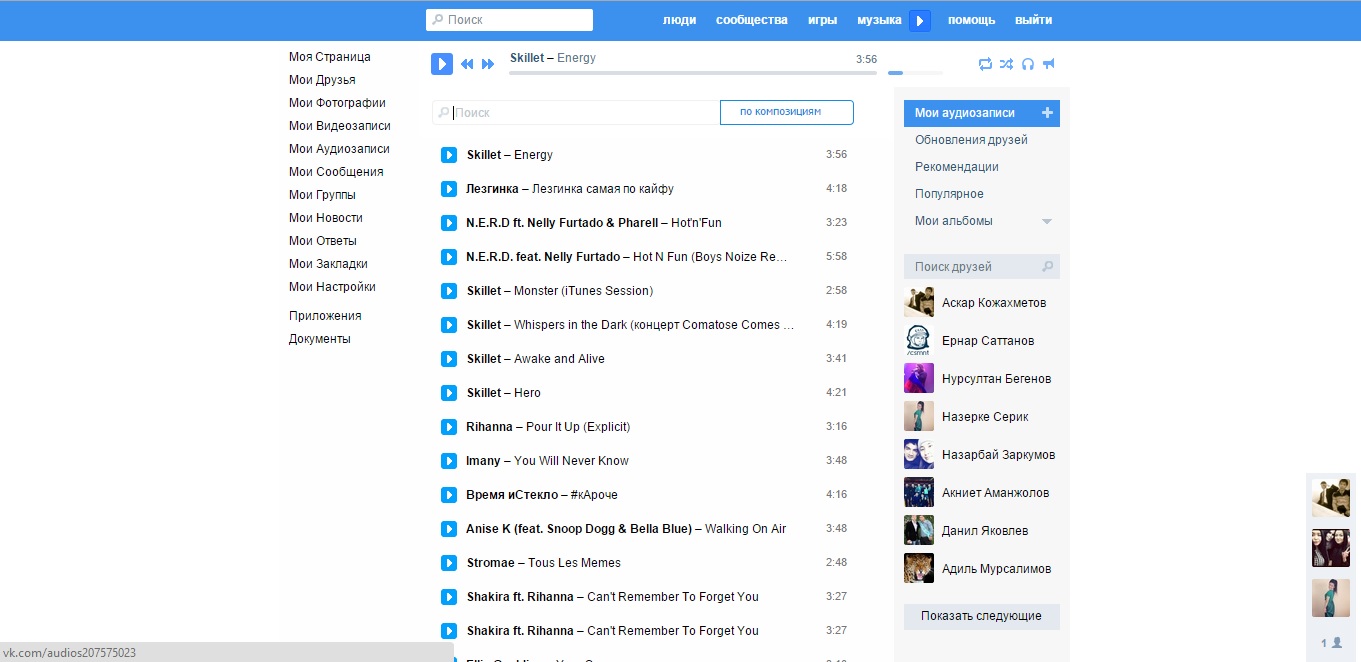Open Приложения in sidebar

point(325,316)
